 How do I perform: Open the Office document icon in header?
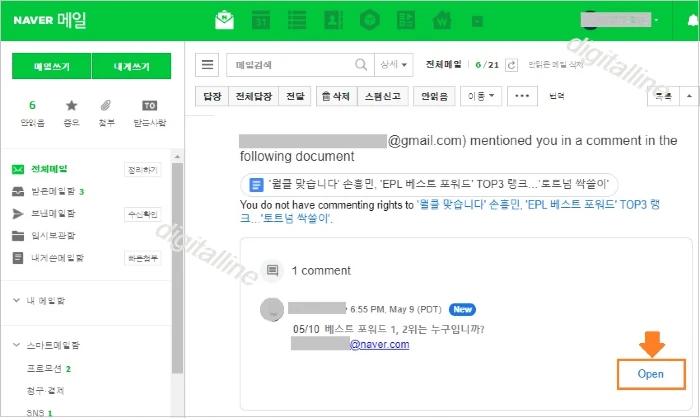tap(406, 20)
